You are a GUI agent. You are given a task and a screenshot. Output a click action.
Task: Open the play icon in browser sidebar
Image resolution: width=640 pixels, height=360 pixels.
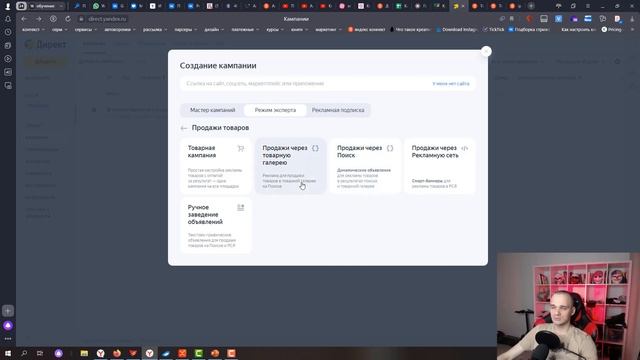(8, 59)
